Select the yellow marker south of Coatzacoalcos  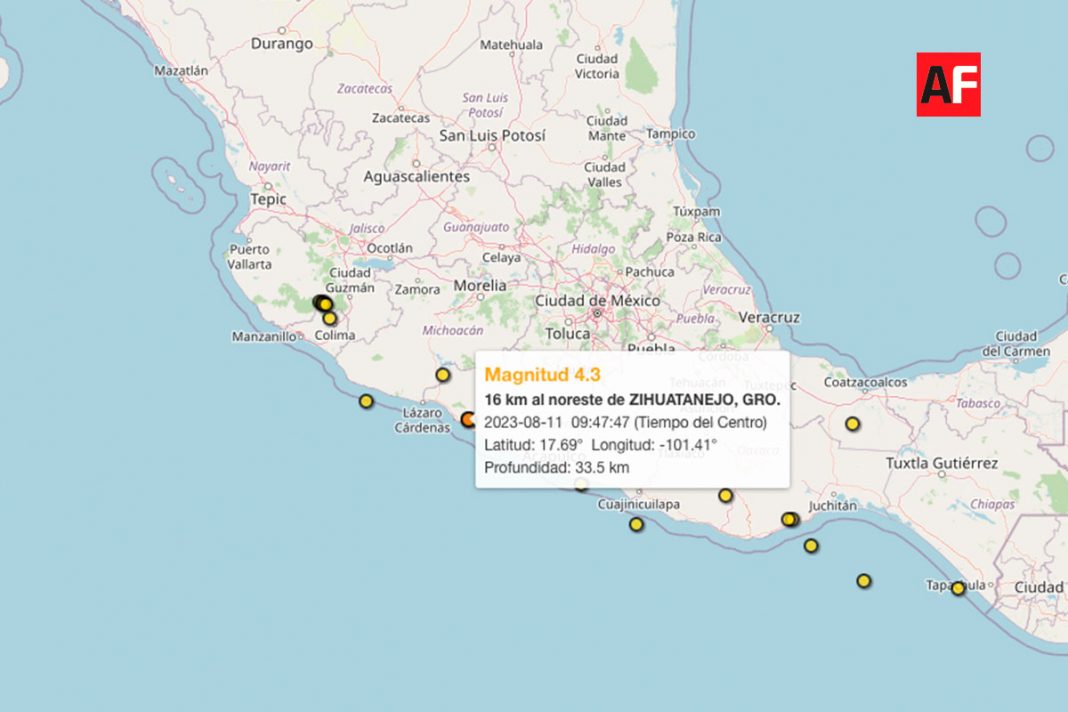tap(852, 424)
